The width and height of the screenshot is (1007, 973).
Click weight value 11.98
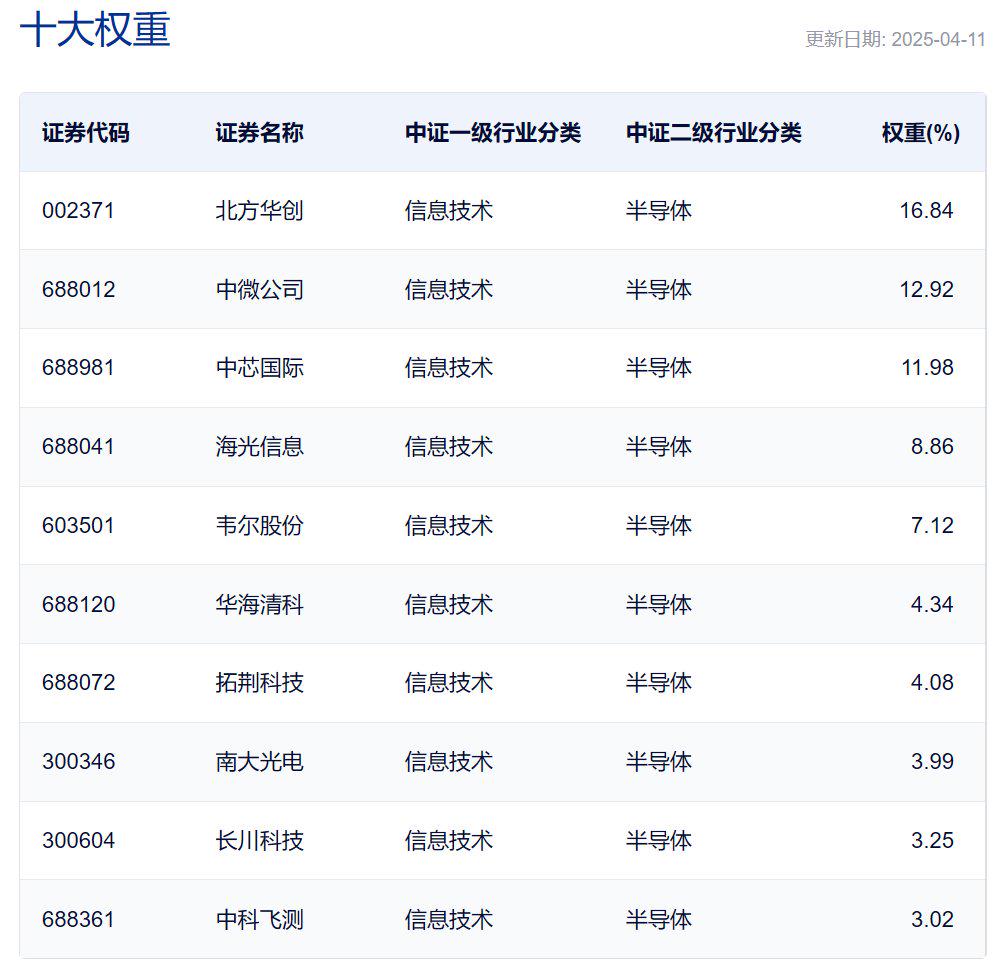pyautogui.click(x=927, y=368)
